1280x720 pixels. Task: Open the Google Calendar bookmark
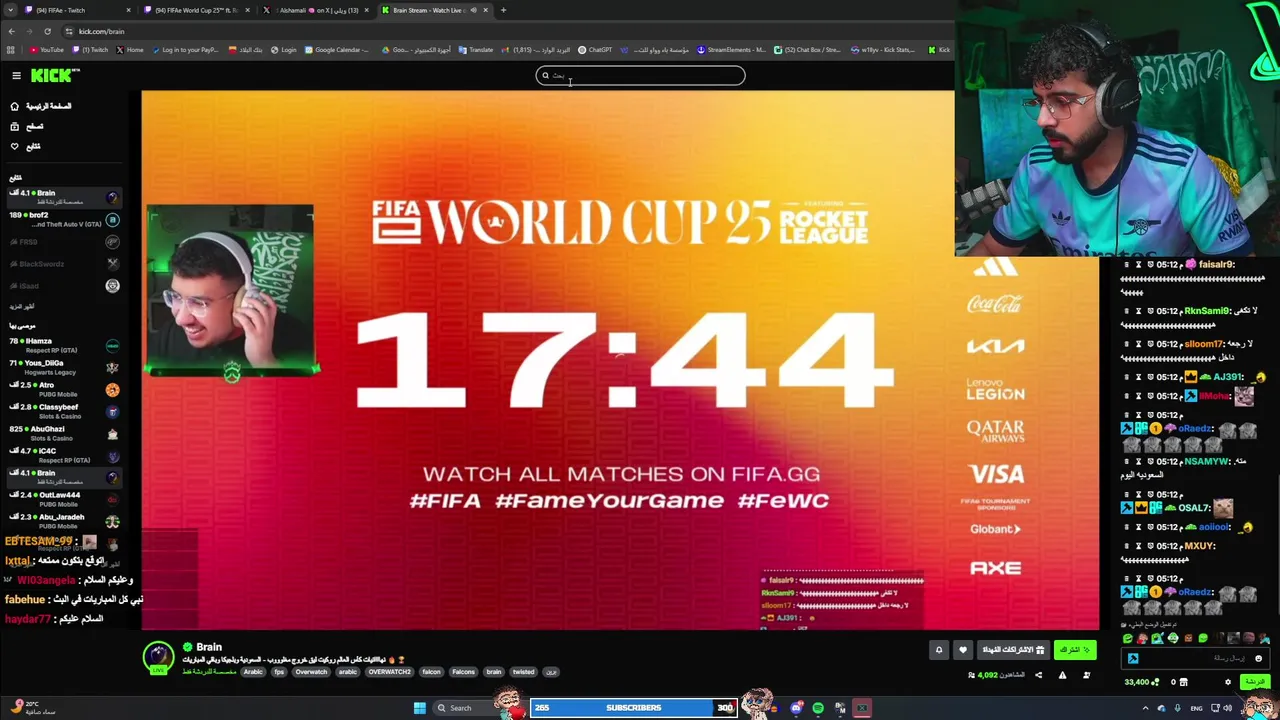click(337, 50)
